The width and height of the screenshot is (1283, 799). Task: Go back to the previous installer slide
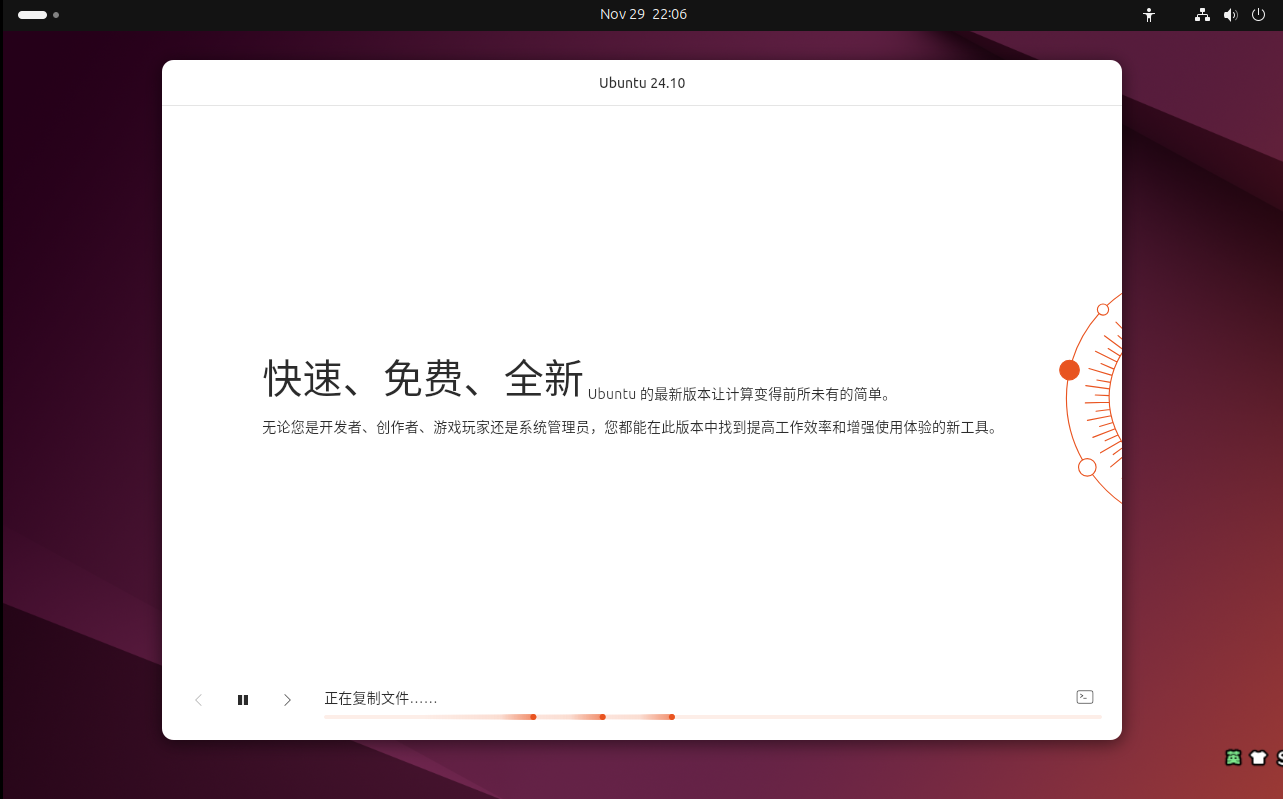point(198,700)
